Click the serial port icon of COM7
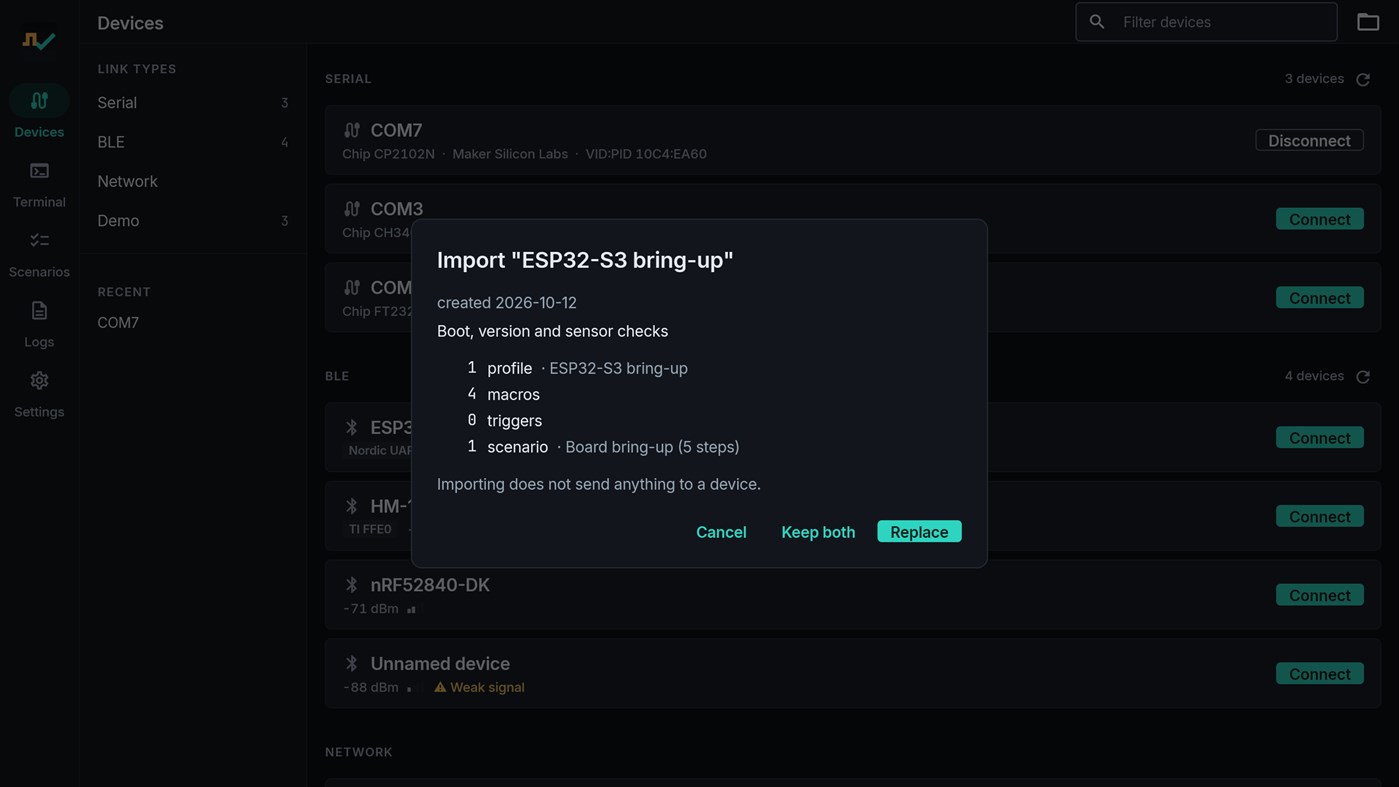Viewport: 1399px width, 787px height. 352,130
